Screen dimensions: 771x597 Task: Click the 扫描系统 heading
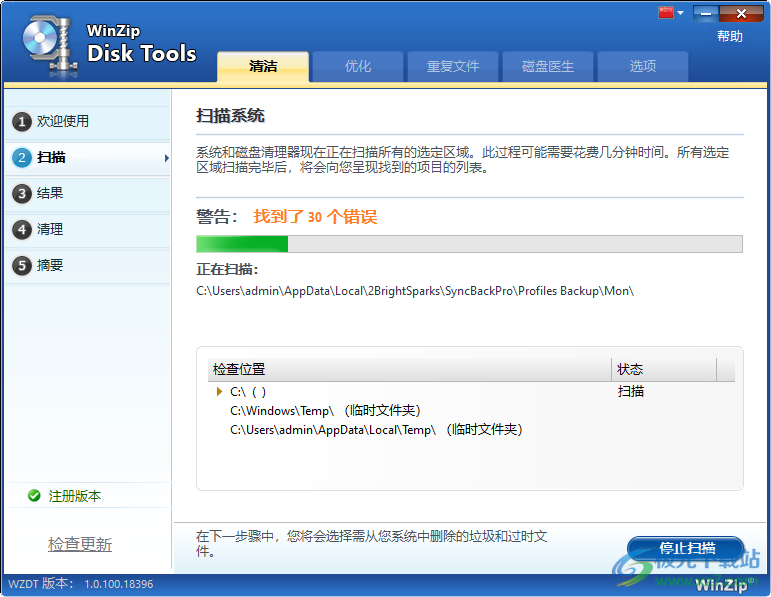tap(230, 116)
